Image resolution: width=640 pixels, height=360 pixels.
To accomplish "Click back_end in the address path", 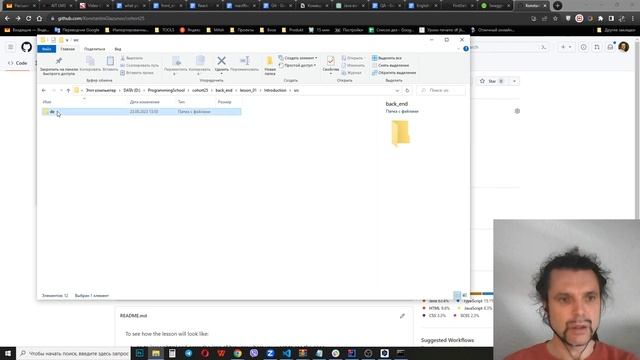I will pos(224,90).
